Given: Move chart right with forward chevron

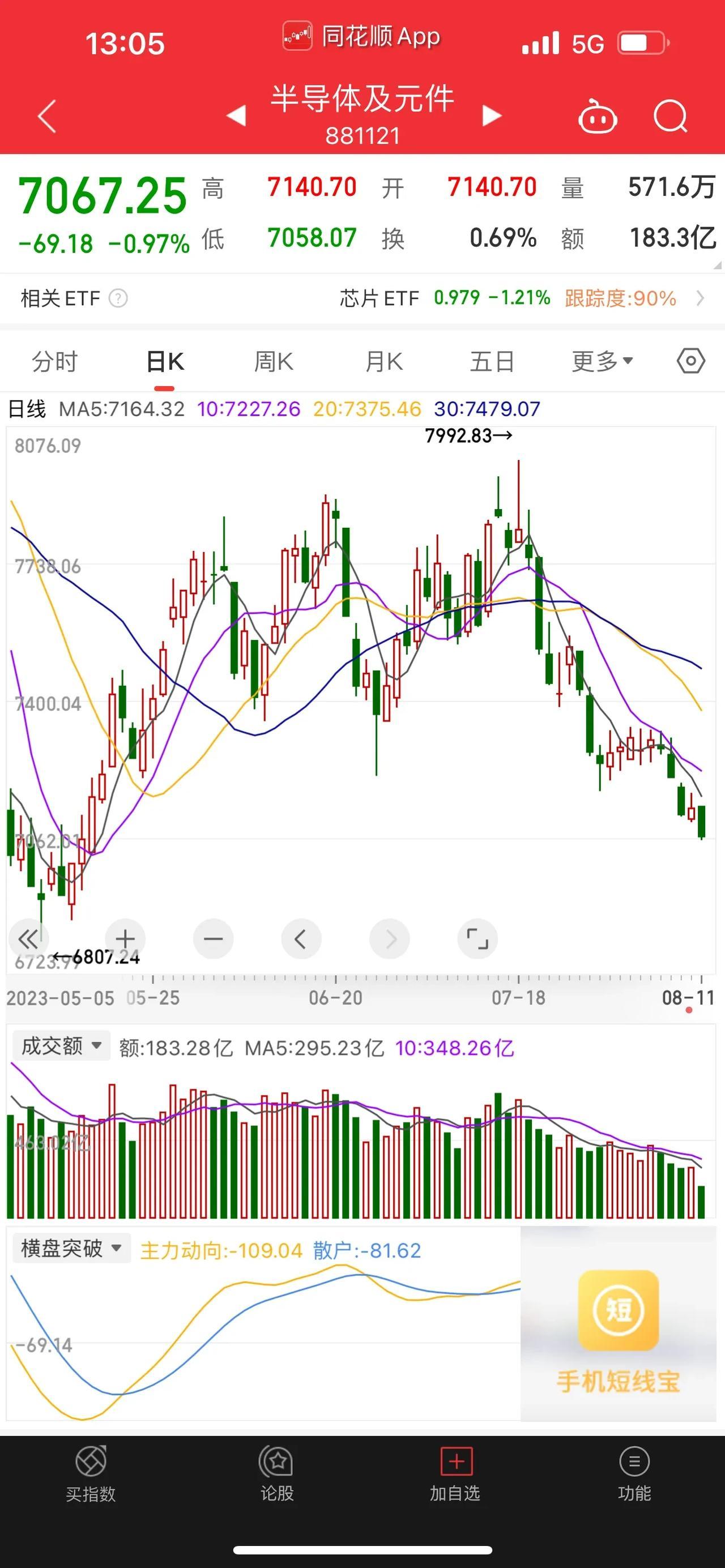Looking at the screenshot, I should point(390,939).
